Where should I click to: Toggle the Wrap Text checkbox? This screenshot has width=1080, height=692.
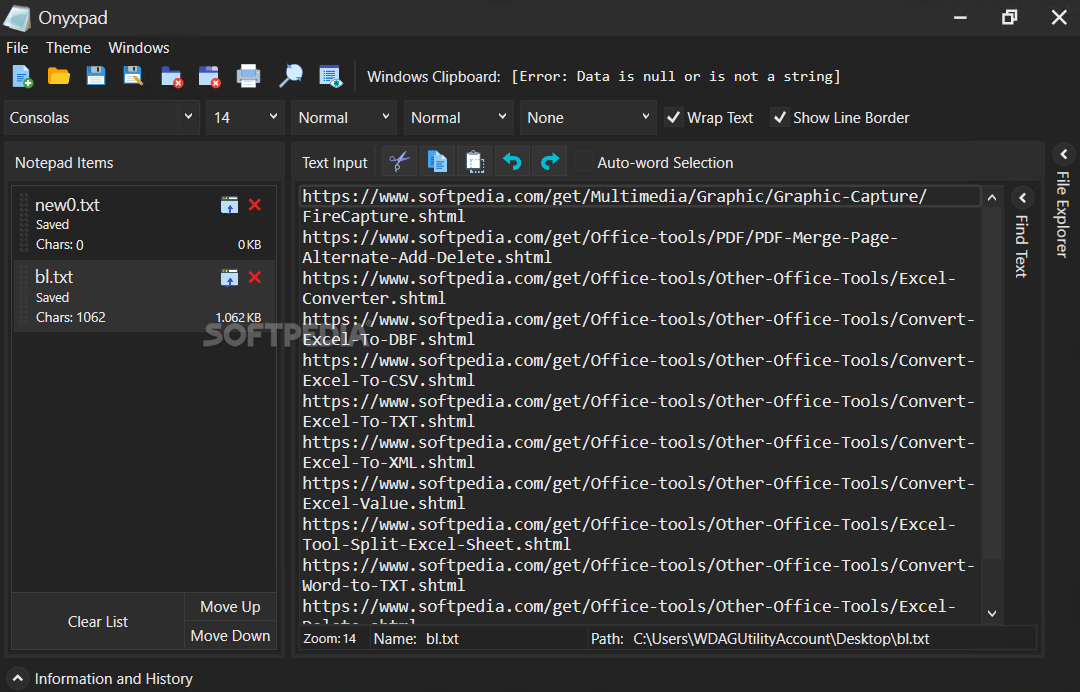point(674,118)
